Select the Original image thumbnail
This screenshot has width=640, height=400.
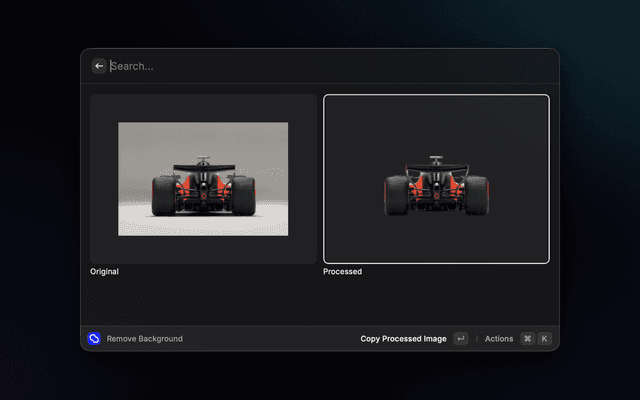point(203,179)
